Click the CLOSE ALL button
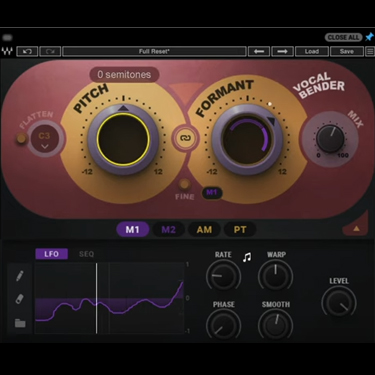The height and width of the screenshot is (375, 375). click(x=343, y=37)
